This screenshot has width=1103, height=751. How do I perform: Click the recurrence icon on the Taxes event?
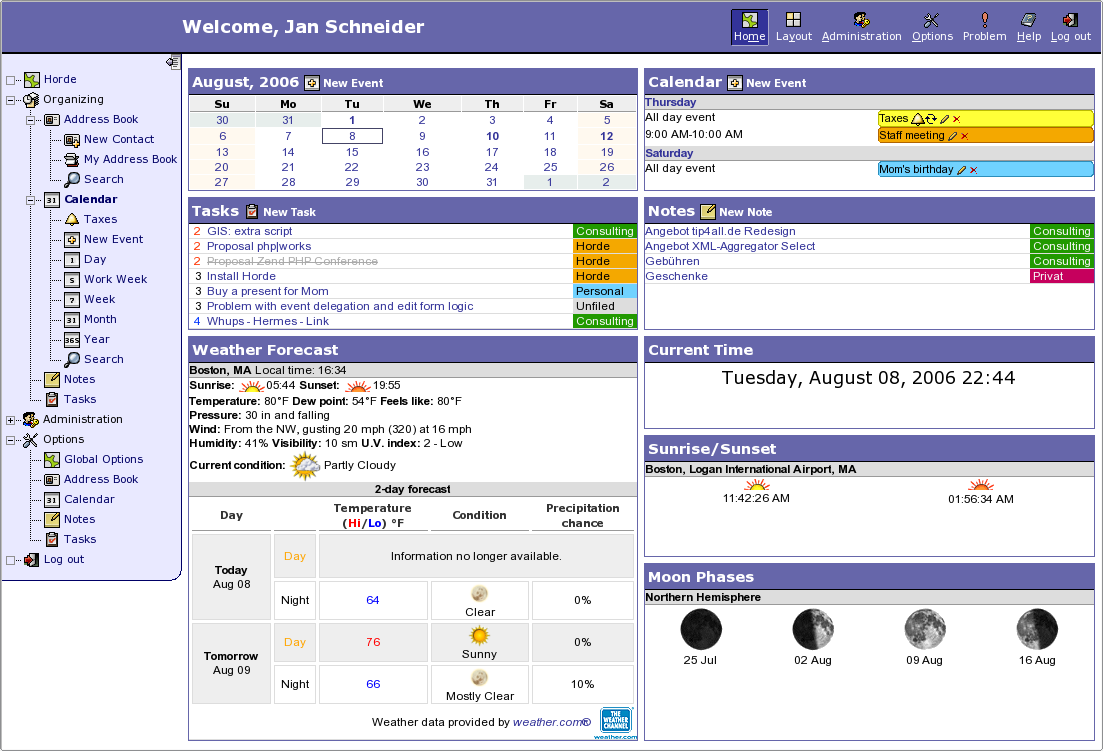(931, 119)
